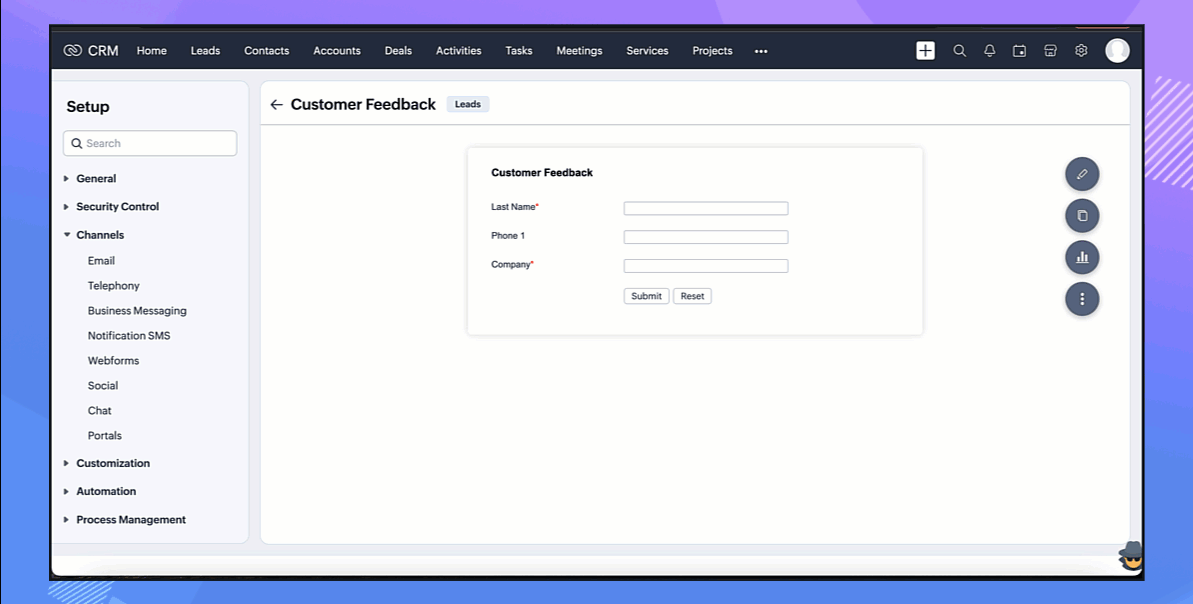This screenshot has width=1193, height=604.
Task: Click the pencil edit icon button
Action: click(x=1082, y=174)
